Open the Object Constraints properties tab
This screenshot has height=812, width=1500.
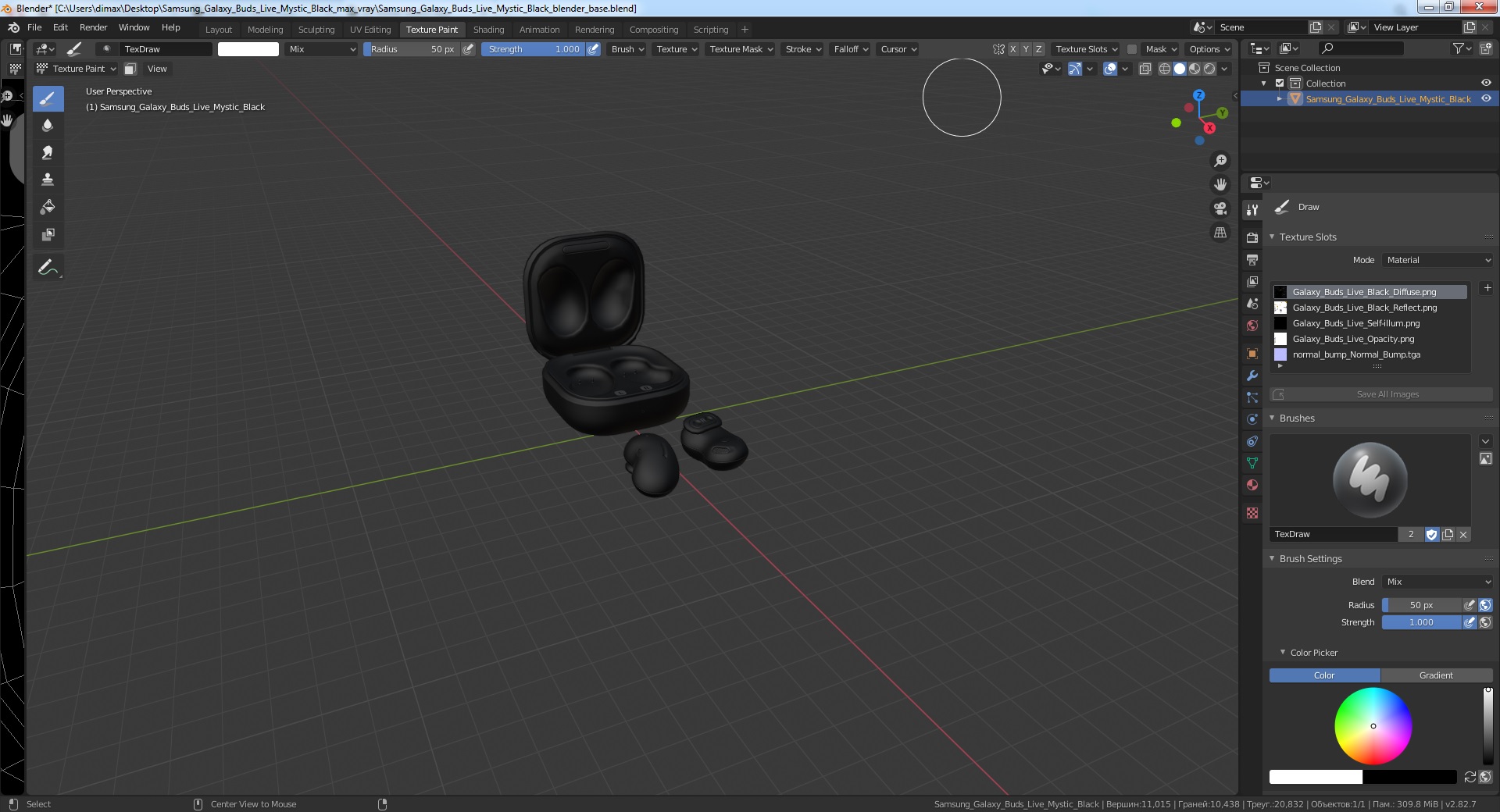click(1252, 441)
